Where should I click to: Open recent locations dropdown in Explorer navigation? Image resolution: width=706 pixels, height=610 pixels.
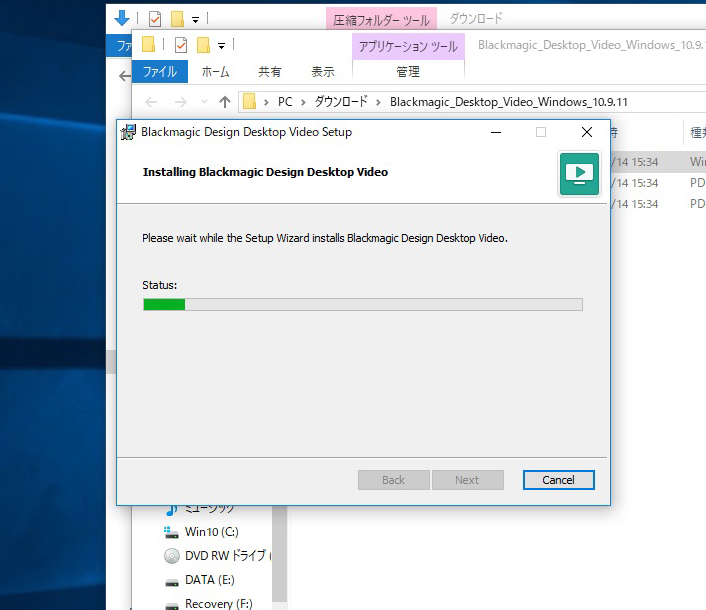click(x=204, y=102)
